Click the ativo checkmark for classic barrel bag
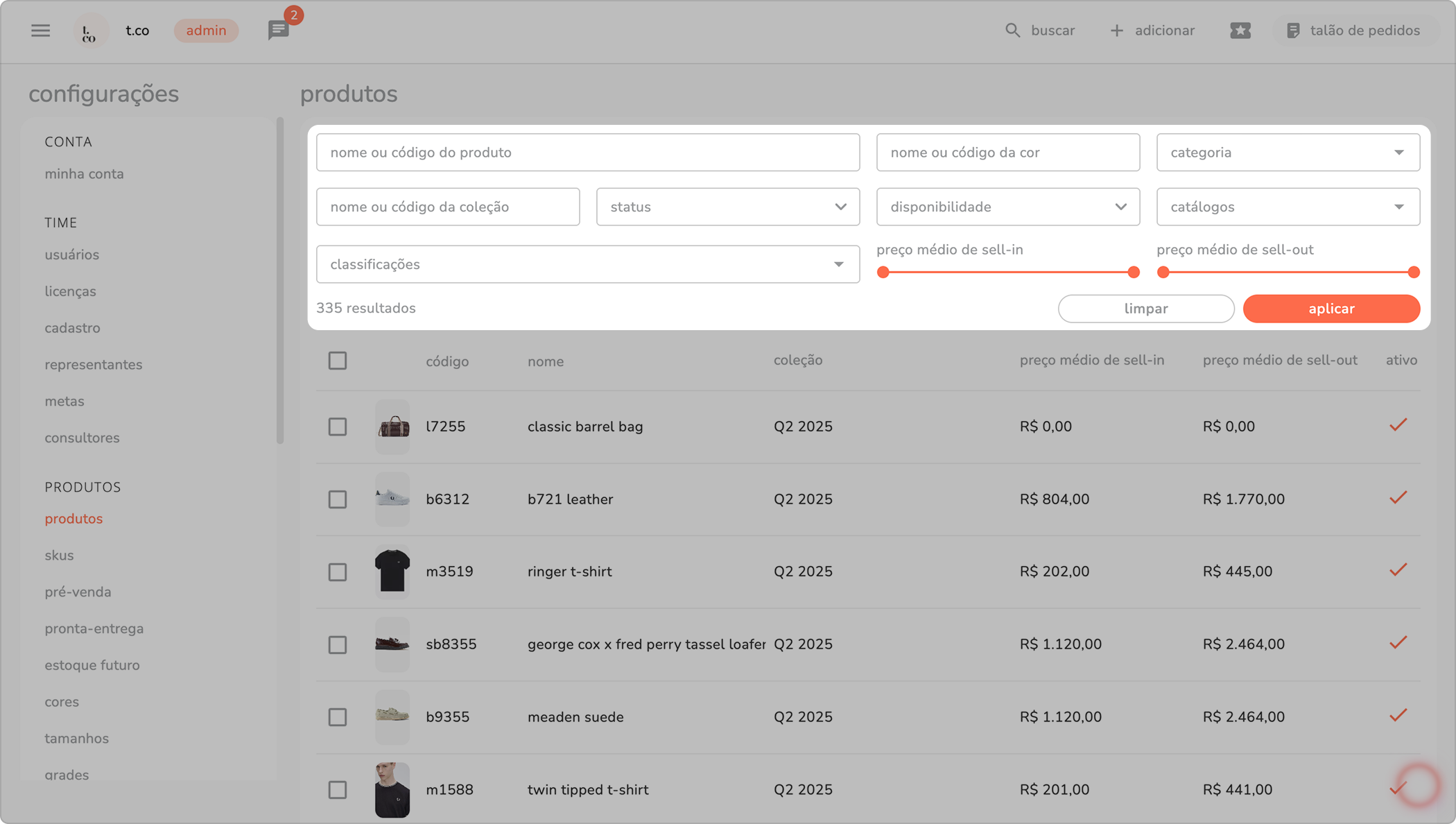 coord(1398,425)
